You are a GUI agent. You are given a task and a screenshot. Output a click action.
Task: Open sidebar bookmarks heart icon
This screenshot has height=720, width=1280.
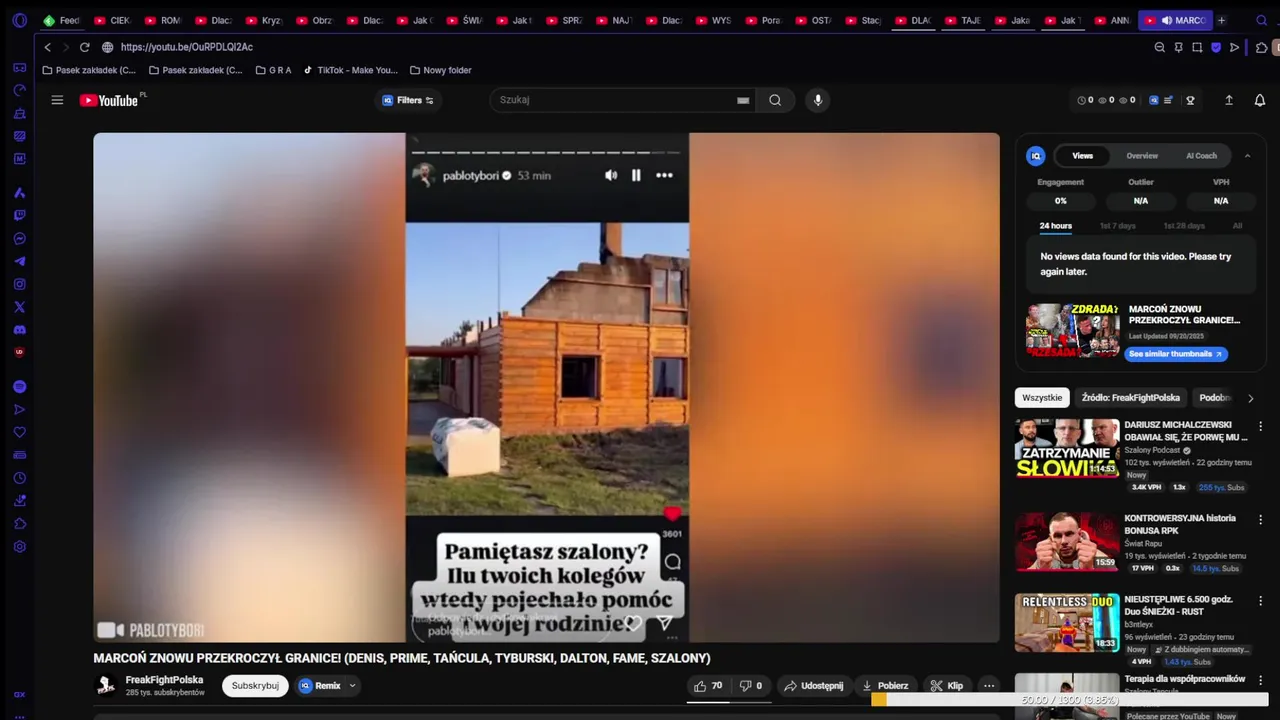pyautogui.click(x=19, y=432)
